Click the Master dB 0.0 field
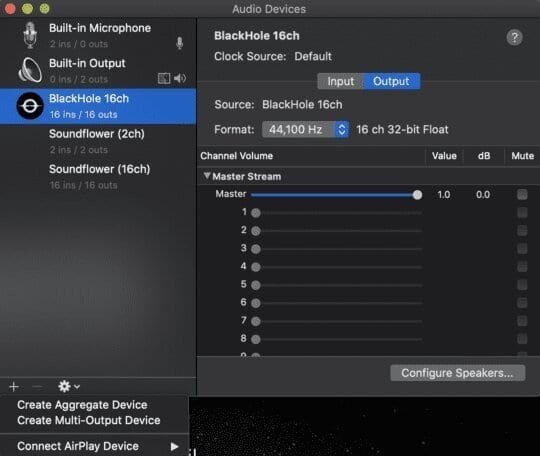Screen dimensions: 540x456 (483, 195)
